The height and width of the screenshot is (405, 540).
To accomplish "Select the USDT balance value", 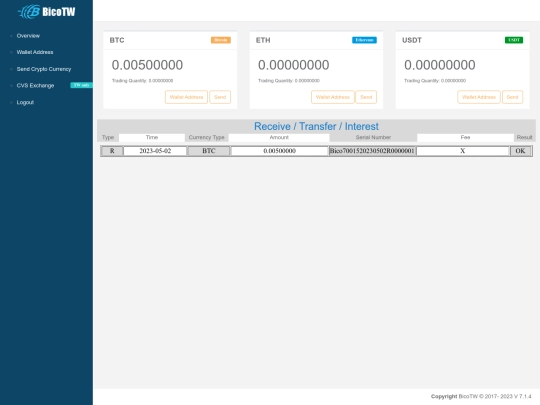I will pos(440,65).
